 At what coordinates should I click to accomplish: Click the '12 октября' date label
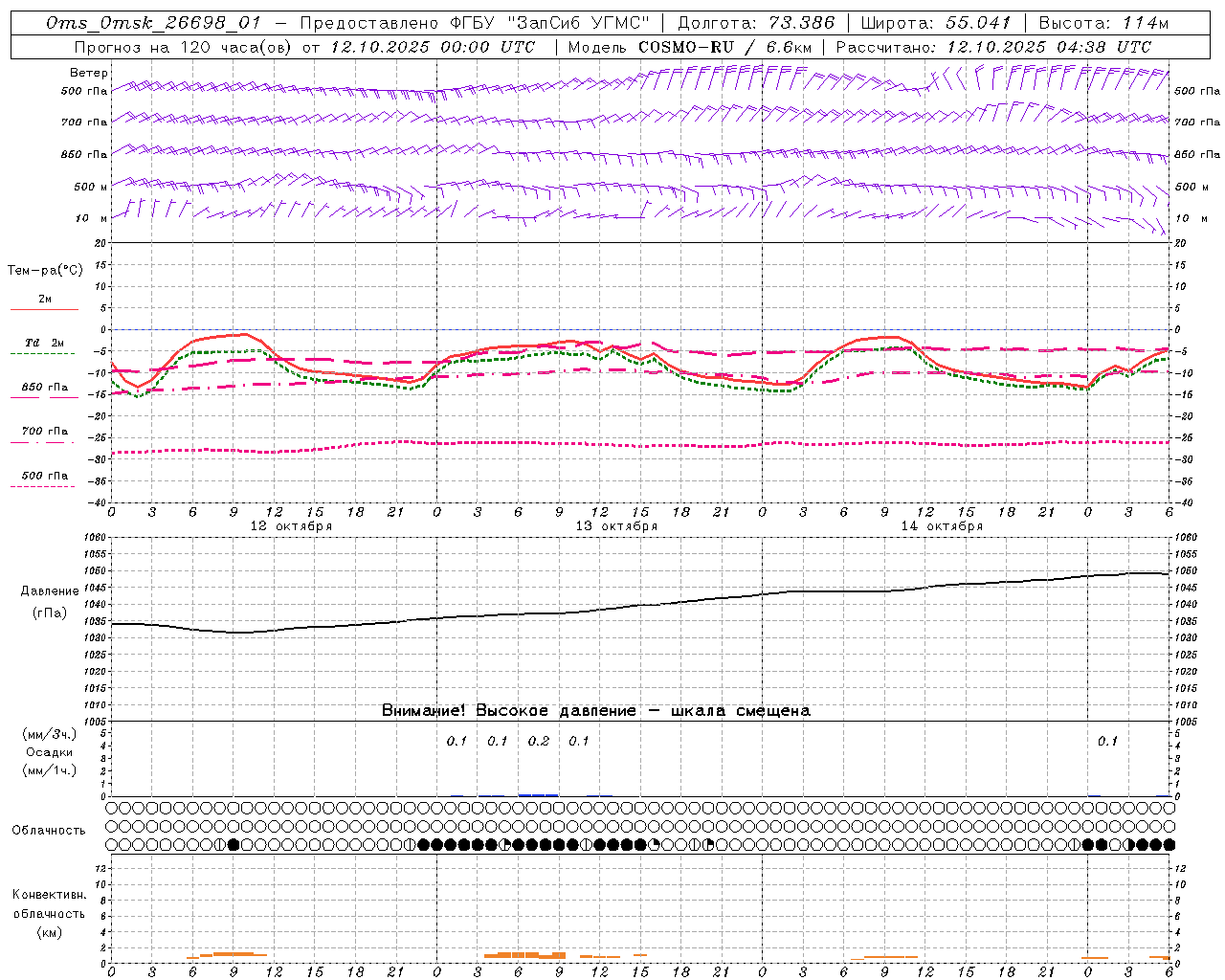click(291, 526)
